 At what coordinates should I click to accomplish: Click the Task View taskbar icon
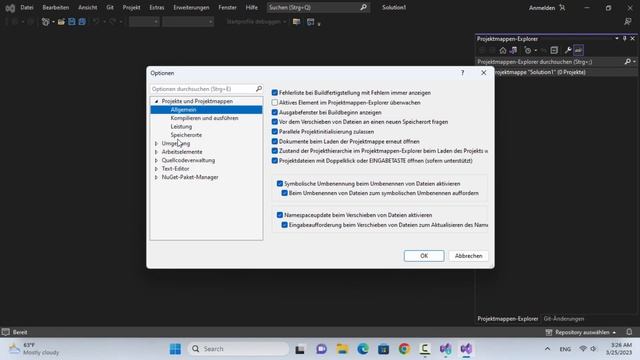(x=300, y=349)
